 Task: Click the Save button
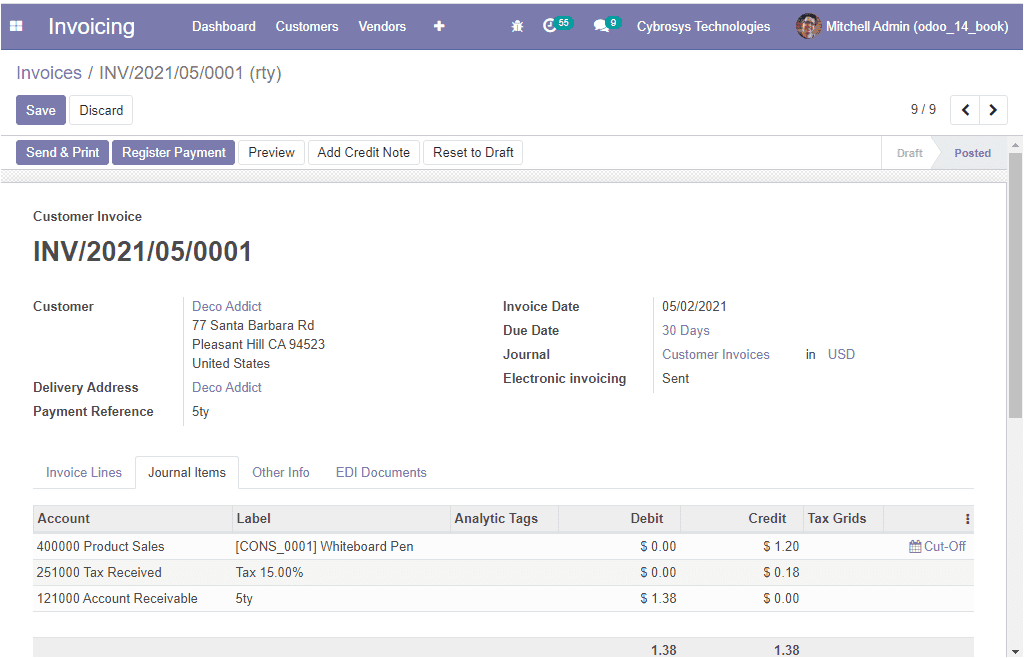40,110
